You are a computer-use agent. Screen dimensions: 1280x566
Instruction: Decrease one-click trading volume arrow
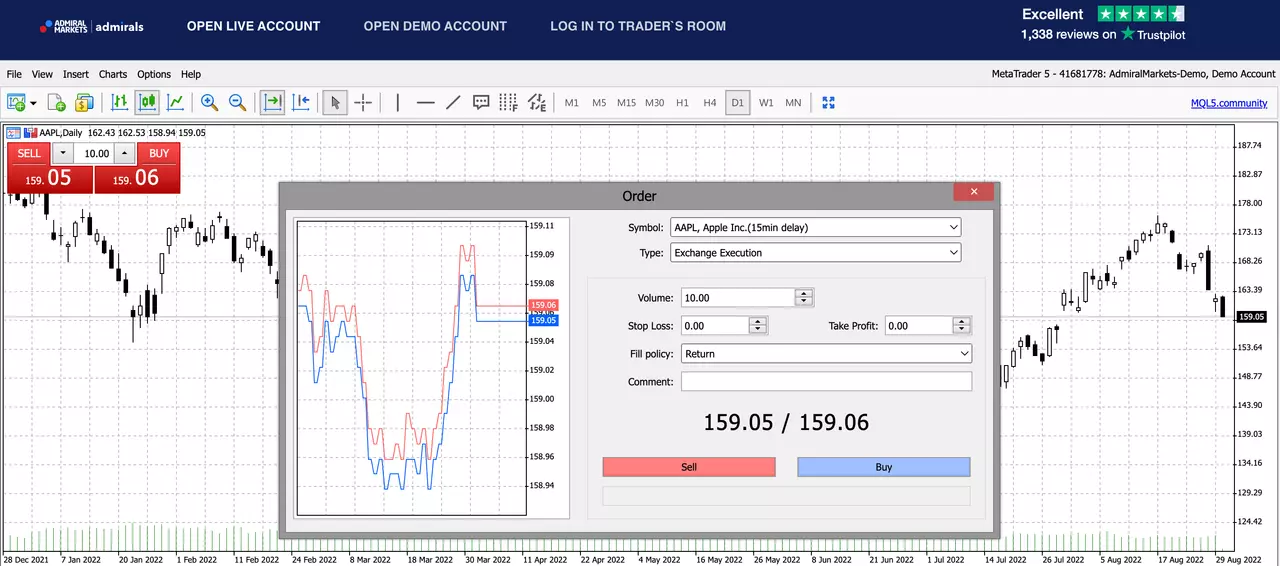point(63,153)
